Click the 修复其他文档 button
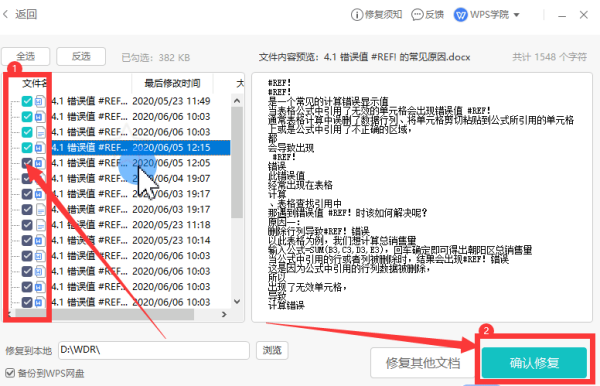Image resolution: width=600 pixels, height=386 pixels. (x=423, y=362)
